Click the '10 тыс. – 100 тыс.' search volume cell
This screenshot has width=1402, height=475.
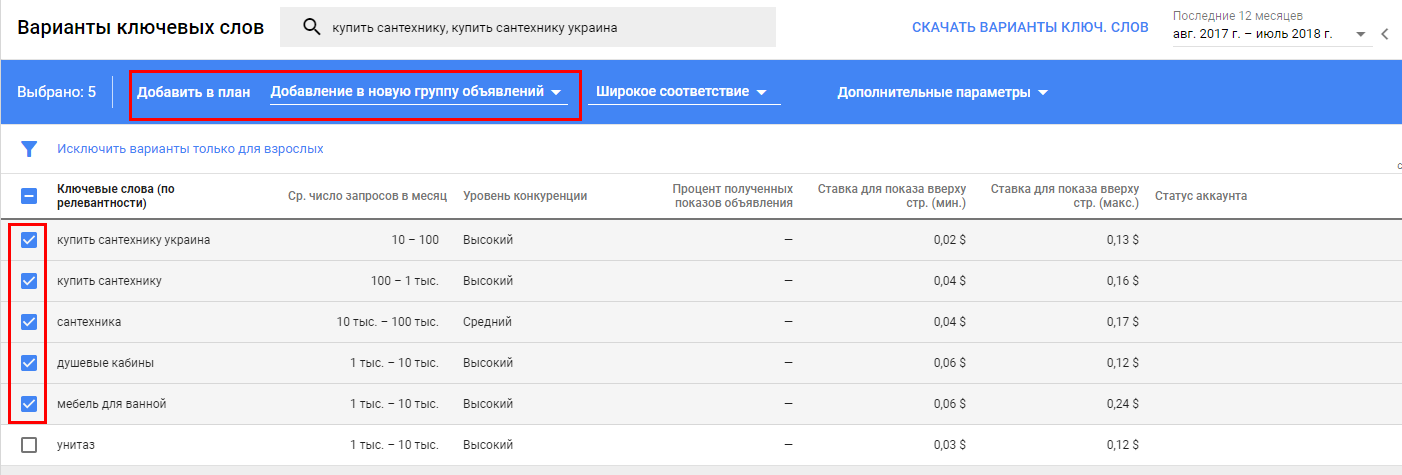coord(388,322)
